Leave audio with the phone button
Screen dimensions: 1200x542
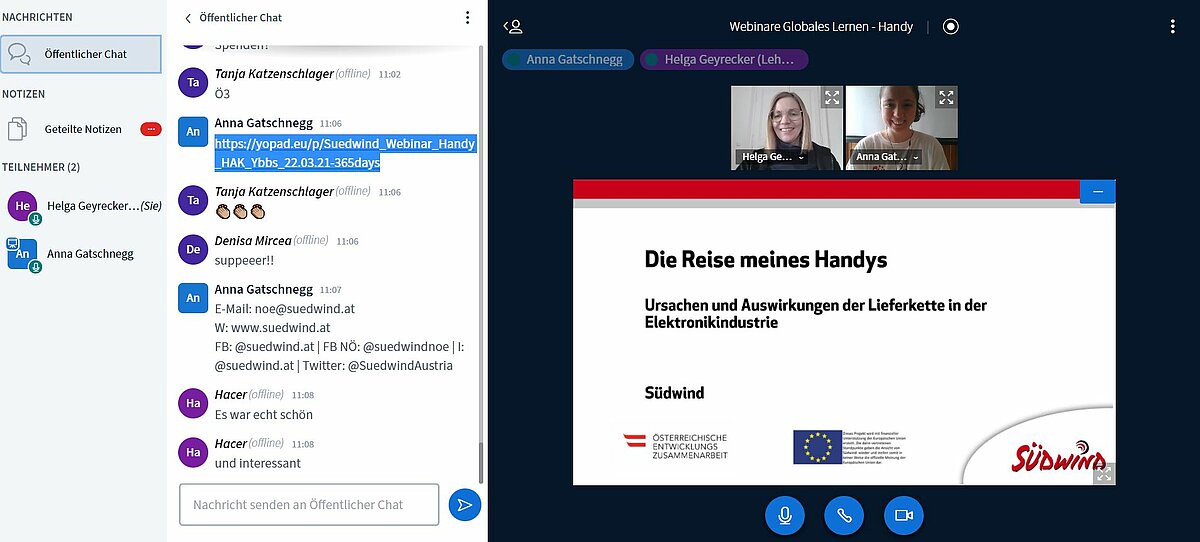point(844,515)
